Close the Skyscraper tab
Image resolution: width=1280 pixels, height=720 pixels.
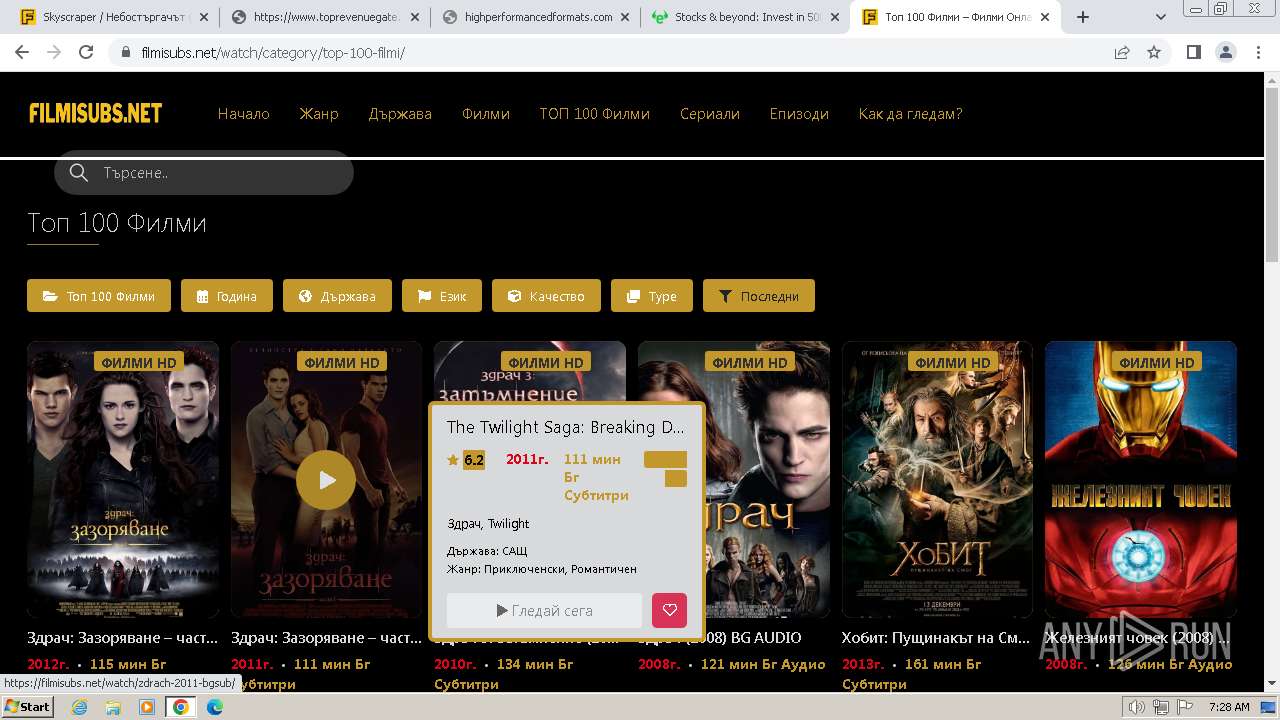coord(203,17)
